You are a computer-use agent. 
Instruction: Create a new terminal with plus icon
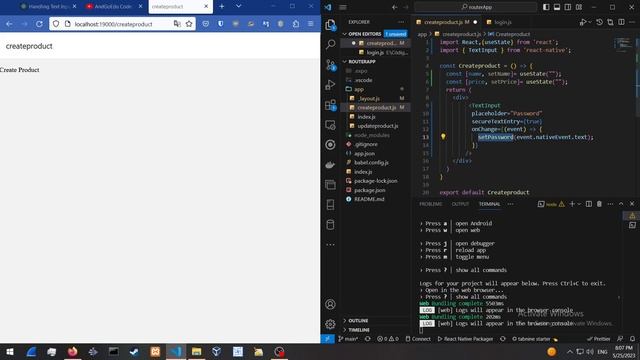tap(572, 204)
